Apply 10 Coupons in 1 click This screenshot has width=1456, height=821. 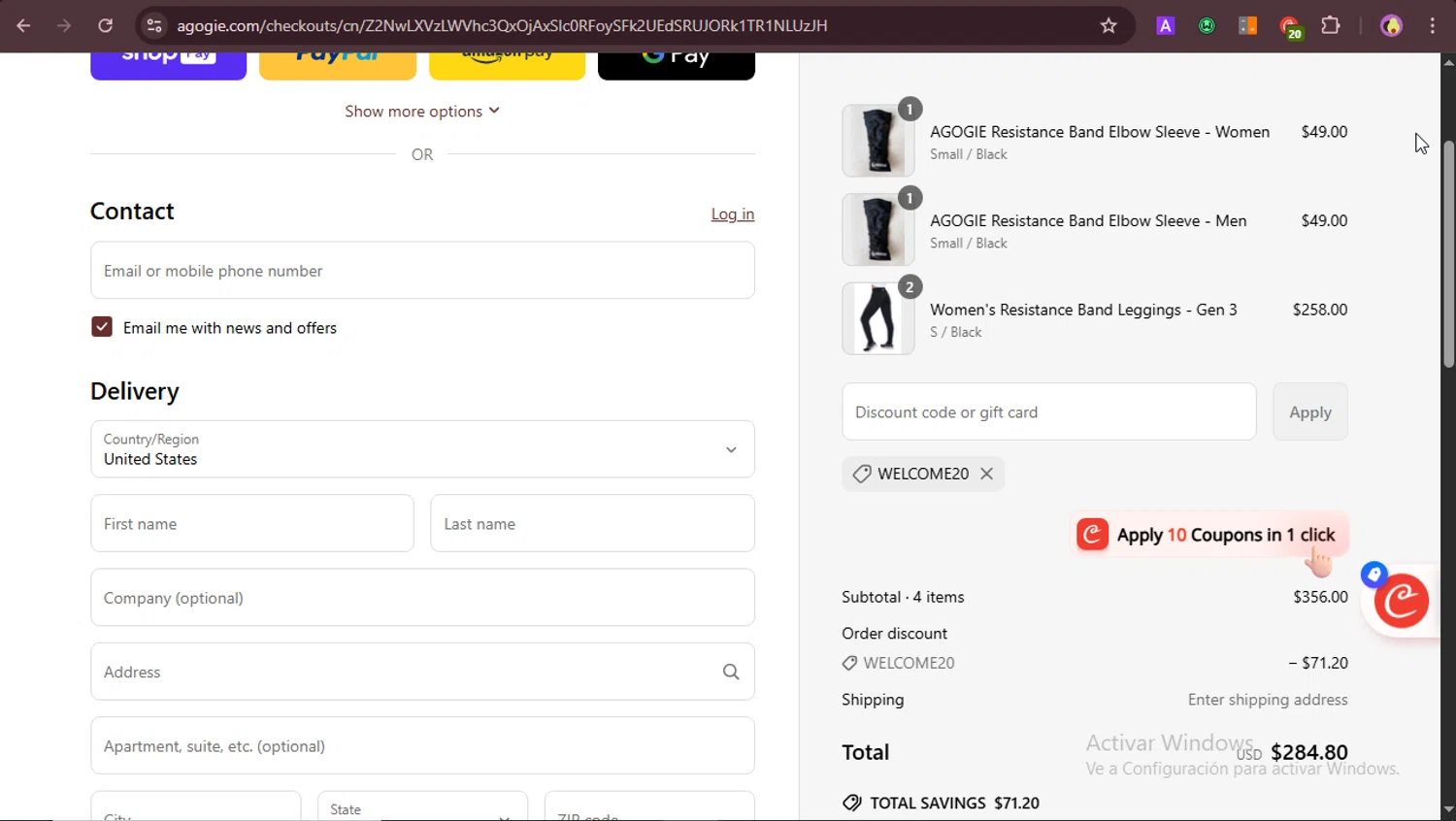coord(1209,535)
